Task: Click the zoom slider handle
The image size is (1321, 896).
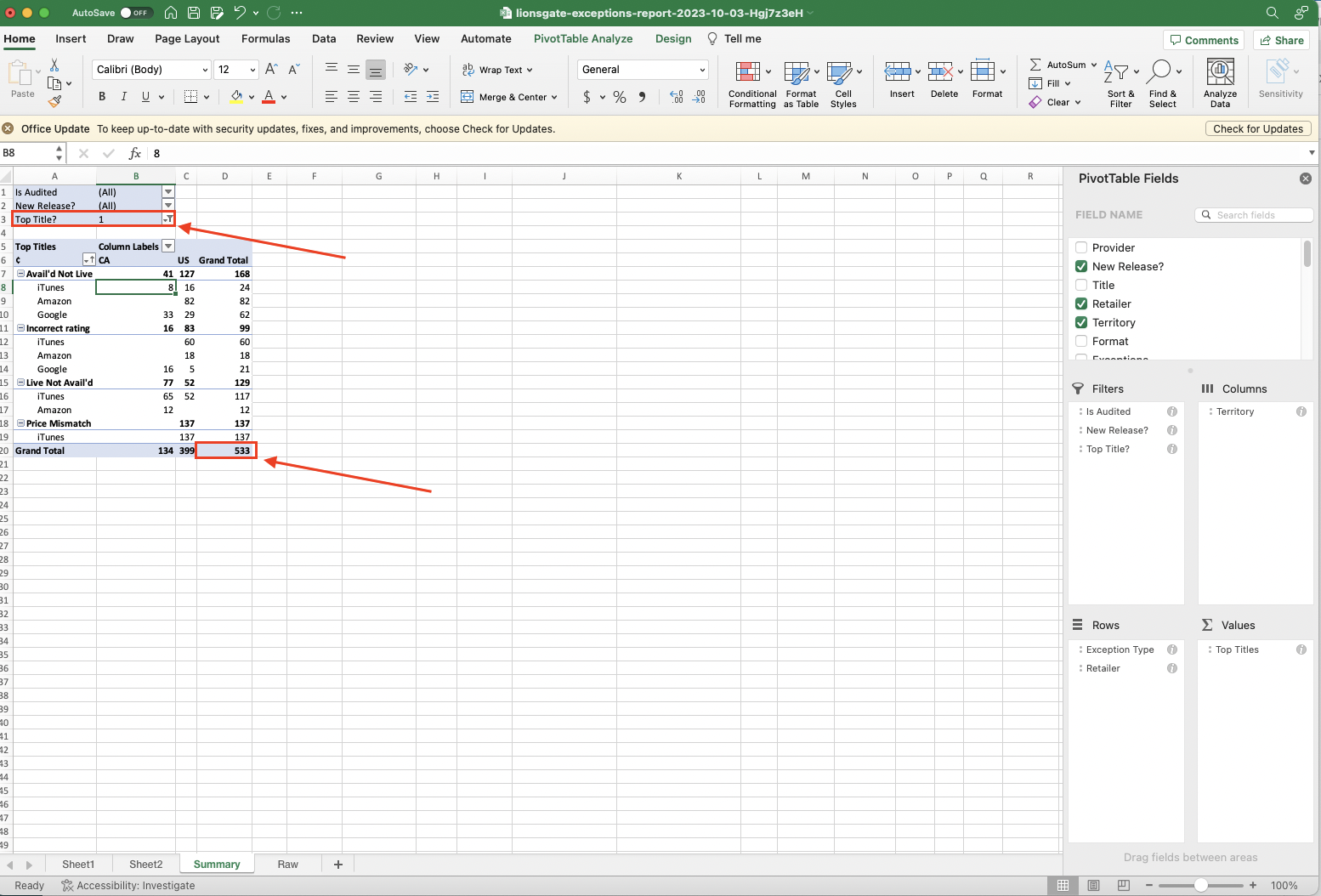Action: (x=1200, y=885)
